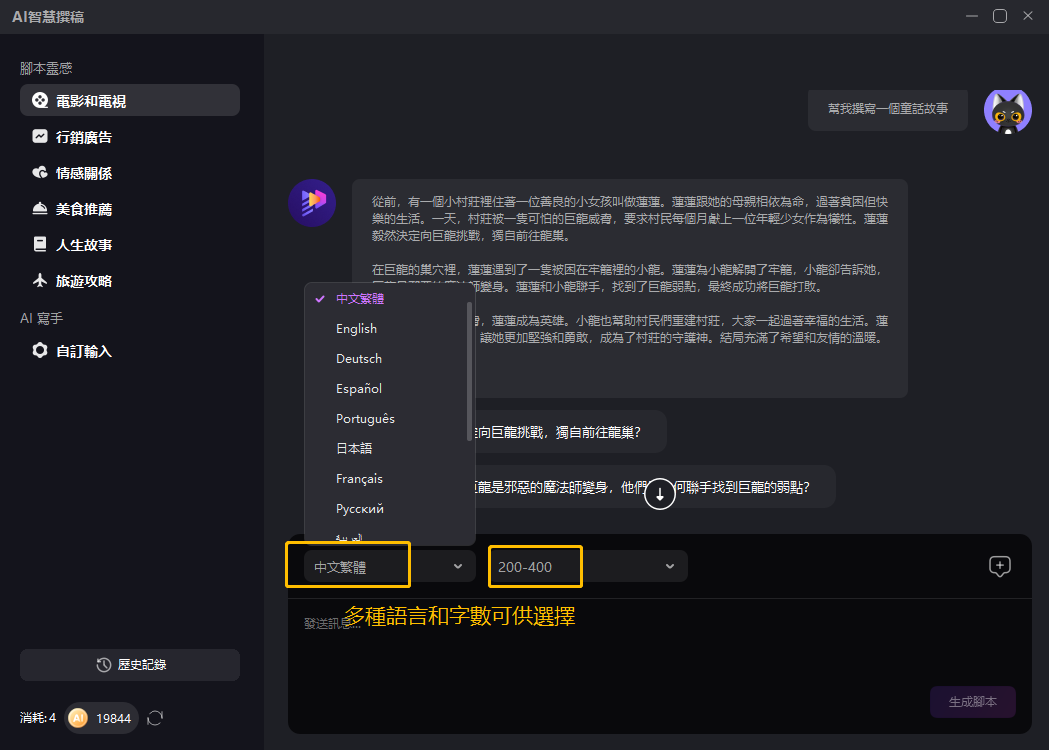Screen dimensions: 1049x750
Task: Open the 200-400 word count dropdown
Action: [x=587, y=566]
